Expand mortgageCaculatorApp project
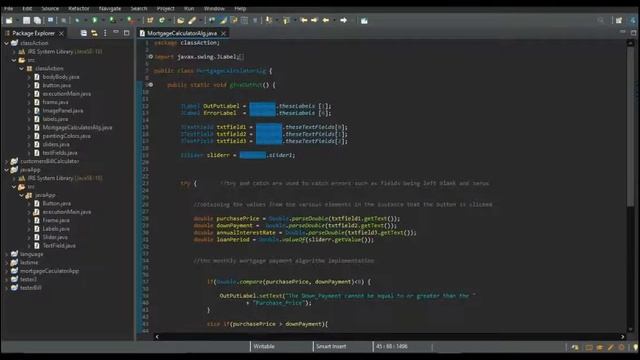The width and height of the screenshot is (640, 360). click(x=7, y=271)
